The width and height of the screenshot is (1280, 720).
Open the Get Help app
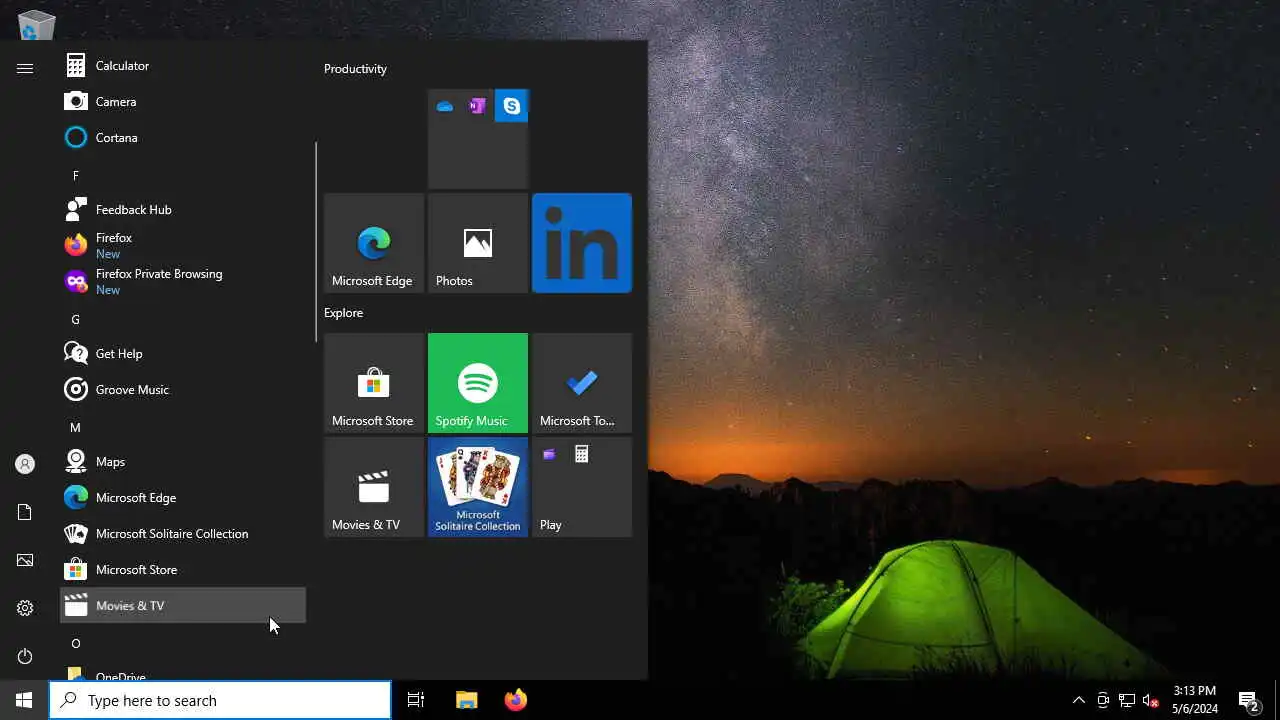point(183,354)
